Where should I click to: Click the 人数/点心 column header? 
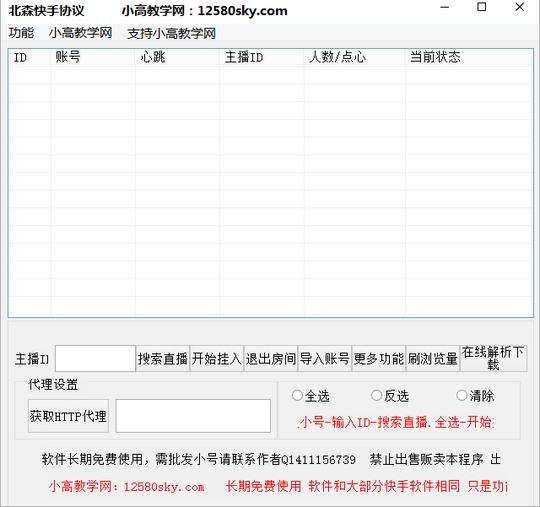click(x=355, y=57)
